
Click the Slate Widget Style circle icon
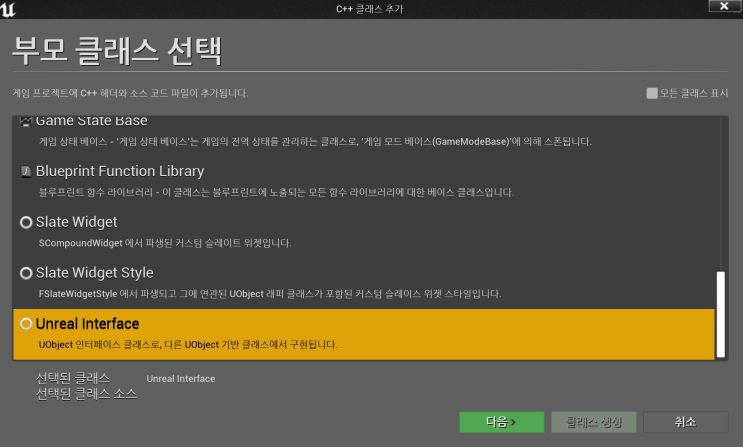(26, 273)
